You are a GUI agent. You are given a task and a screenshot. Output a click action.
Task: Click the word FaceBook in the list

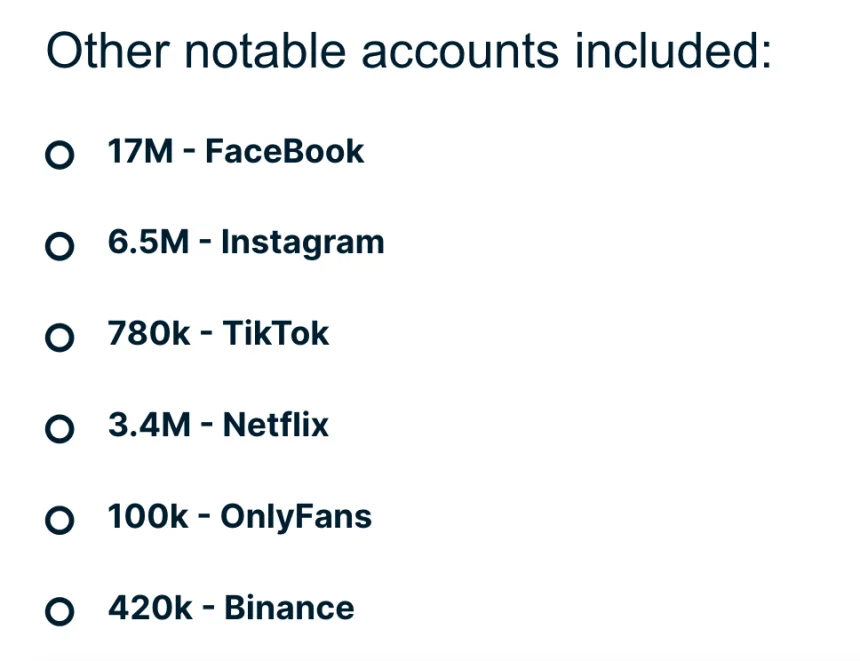tap(285, 152)
